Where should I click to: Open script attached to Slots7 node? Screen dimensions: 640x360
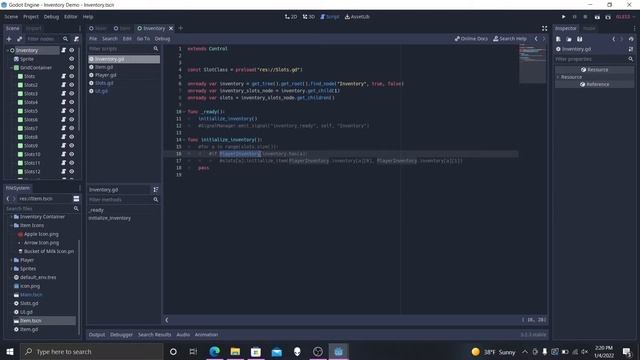tap(63, 128)
